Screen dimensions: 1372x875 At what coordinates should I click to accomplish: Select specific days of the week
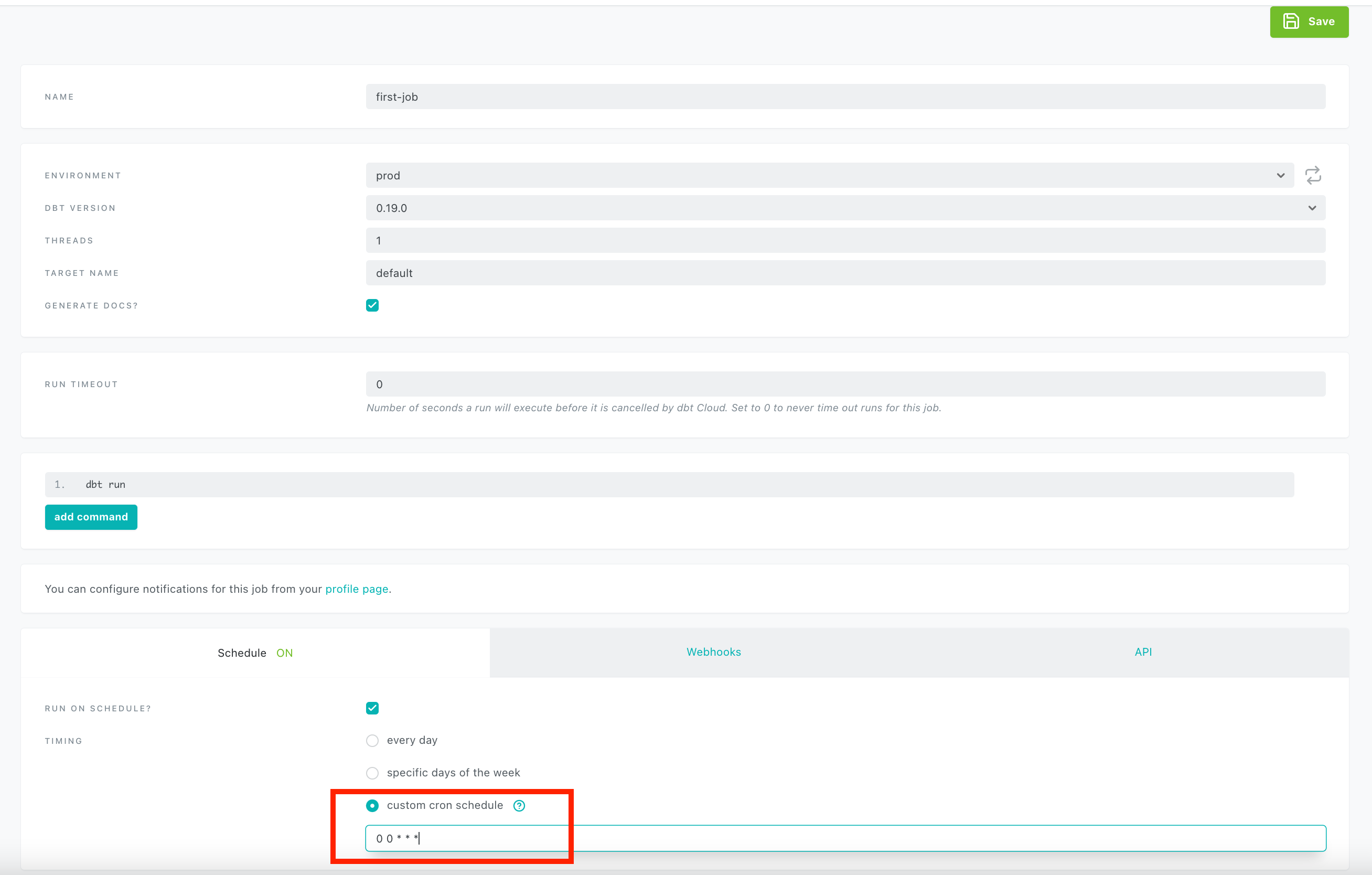(x=372, y=773)
